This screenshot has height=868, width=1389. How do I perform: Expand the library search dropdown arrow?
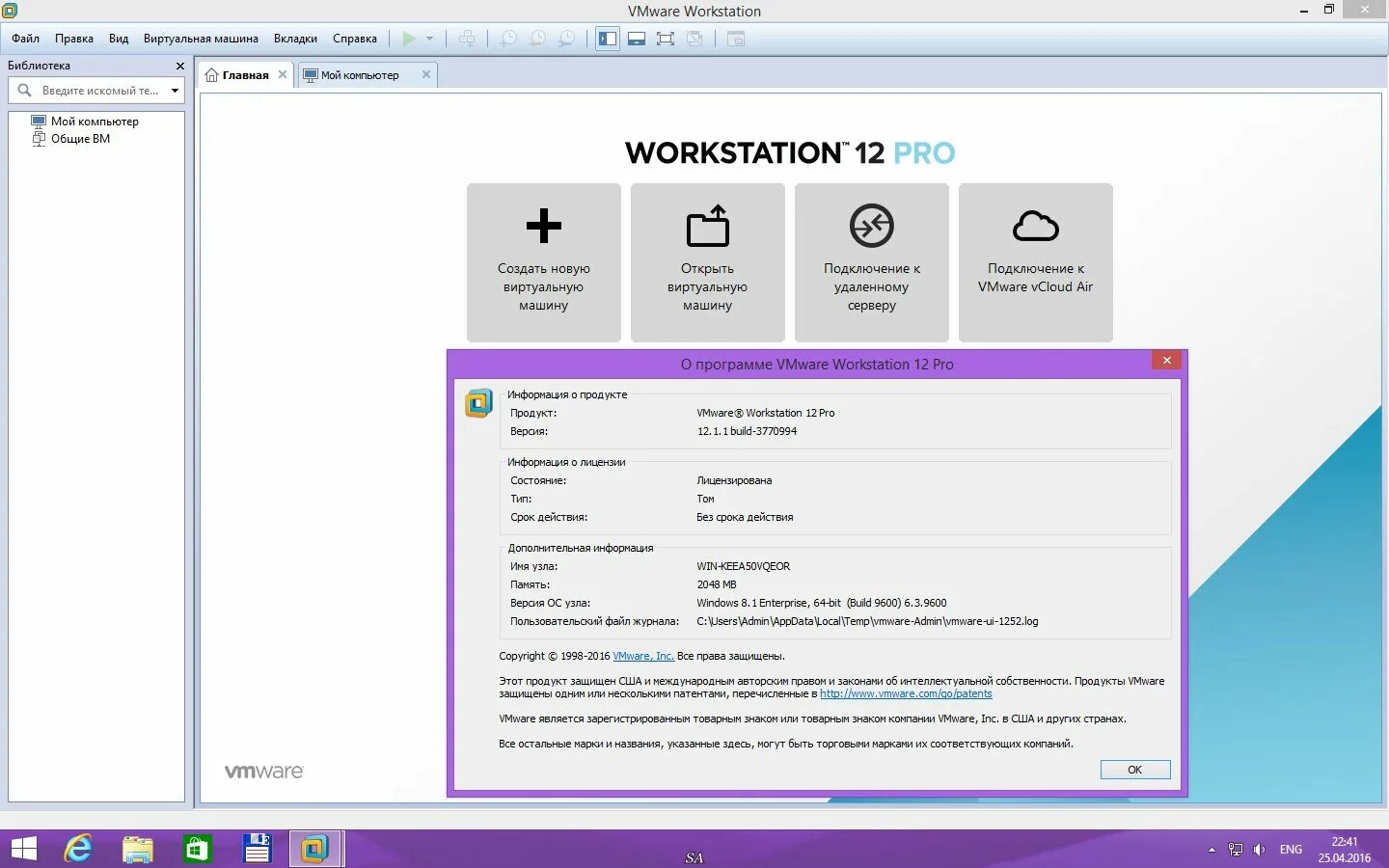(175, 91)
